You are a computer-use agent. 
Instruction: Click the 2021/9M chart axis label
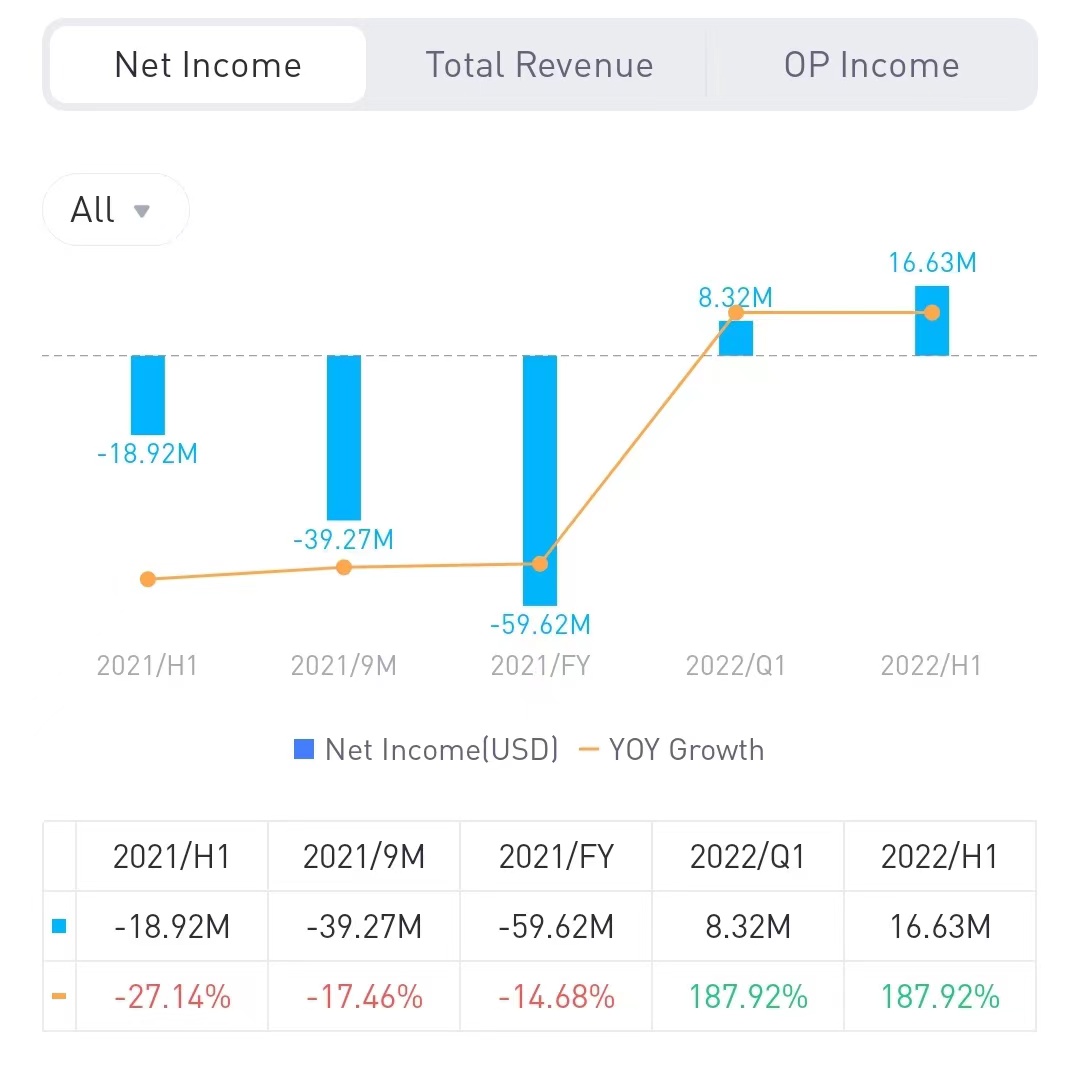tap(344, 665)
